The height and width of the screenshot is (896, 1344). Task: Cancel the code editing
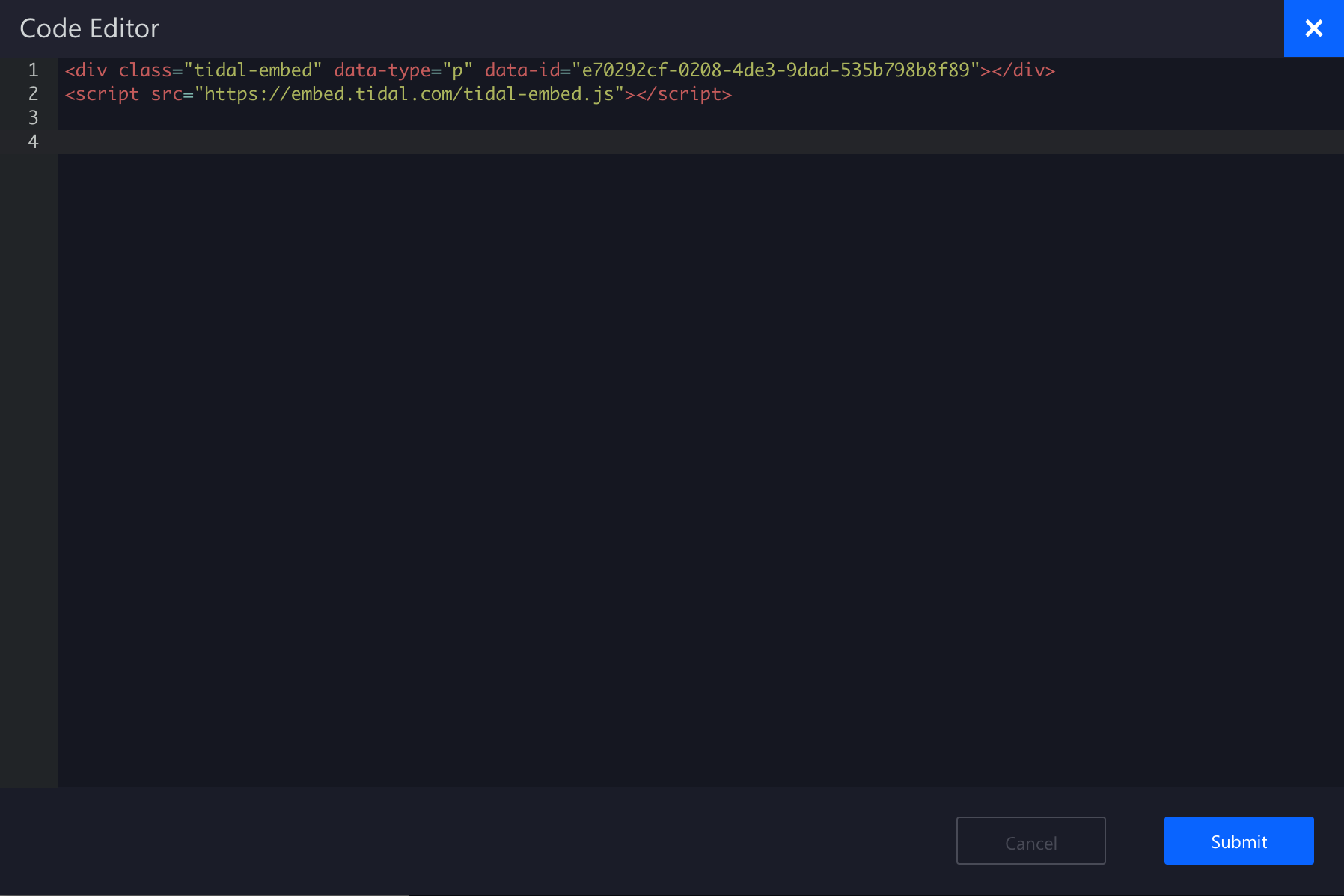click(x=1030, y=841)
